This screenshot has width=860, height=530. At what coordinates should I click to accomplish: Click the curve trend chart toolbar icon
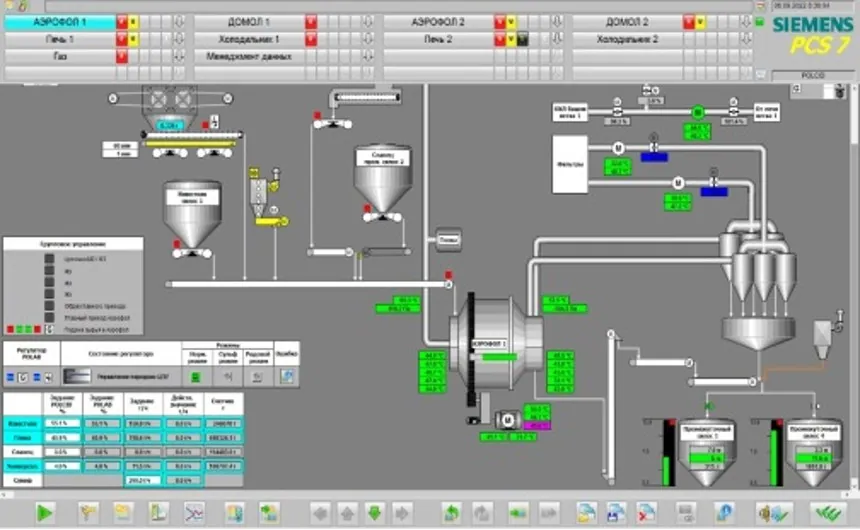tap(194, 513)
